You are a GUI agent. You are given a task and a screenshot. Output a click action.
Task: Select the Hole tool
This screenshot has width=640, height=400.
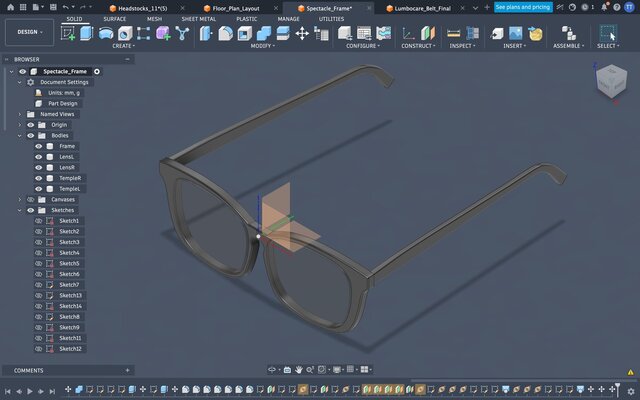coord(125,33)
